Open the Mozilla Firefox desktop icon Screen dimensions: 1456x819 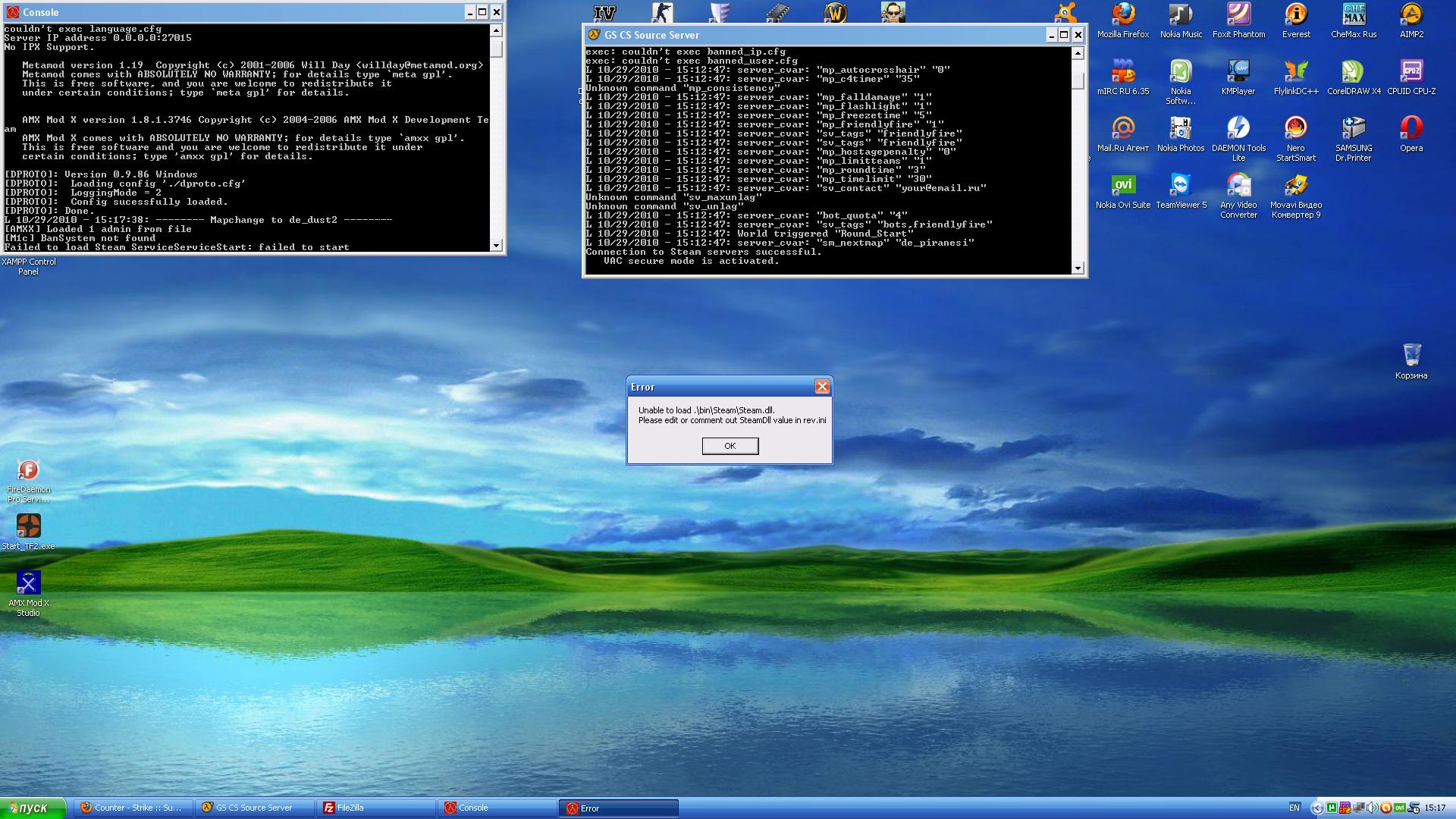[1123, 20]
